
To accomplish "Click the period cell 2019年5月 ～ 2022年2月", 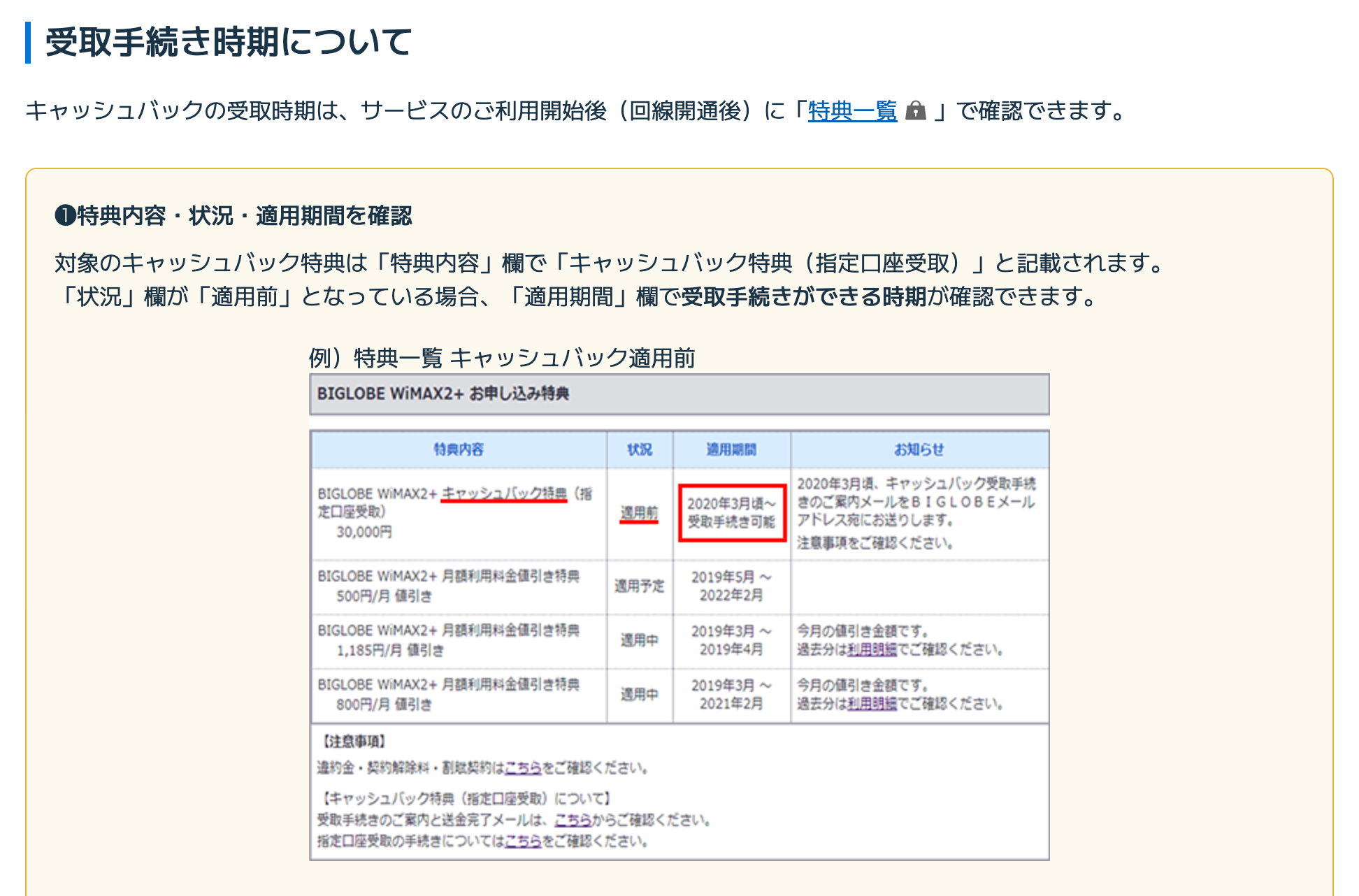I will pos(731,586).
